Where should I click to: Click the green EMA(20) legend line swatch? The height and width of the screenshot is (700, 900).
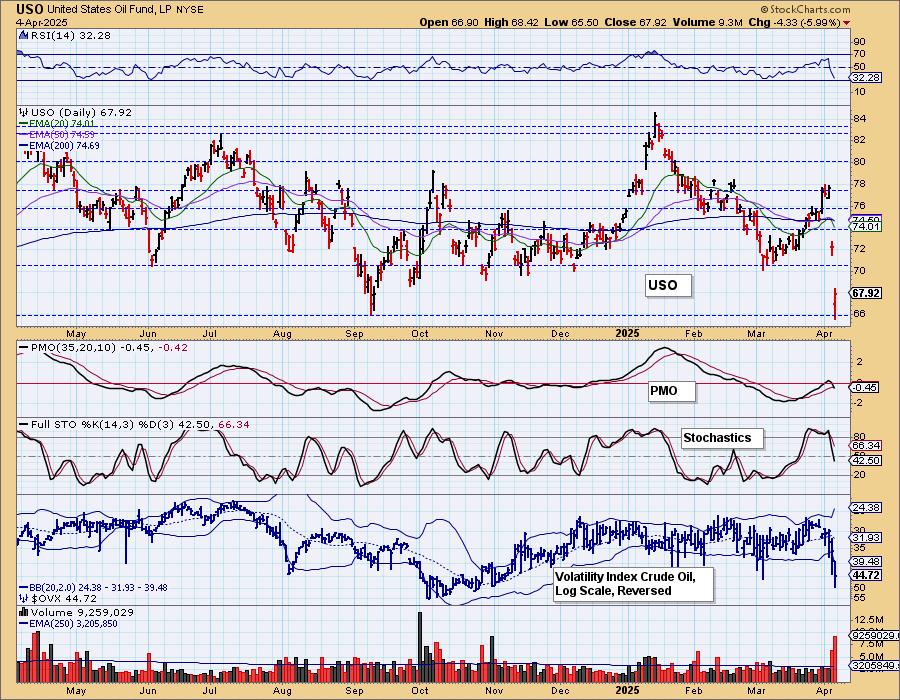[23, 123]
